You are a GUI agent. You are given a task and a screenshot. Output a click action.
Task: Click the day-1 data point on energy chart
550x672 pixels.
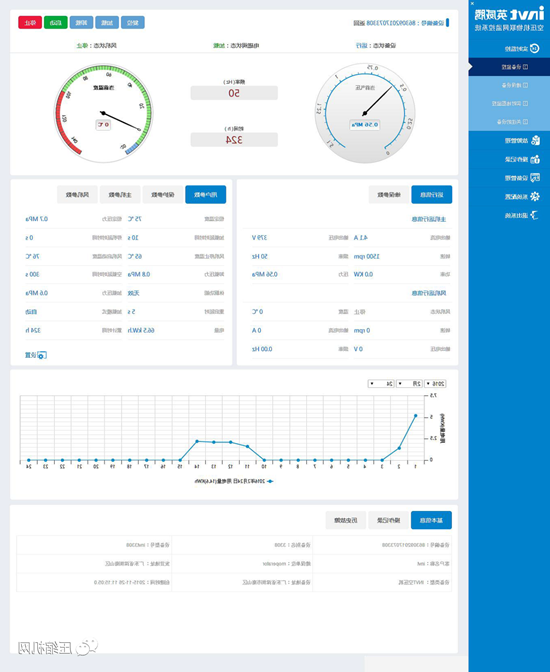tap(415, 416)
